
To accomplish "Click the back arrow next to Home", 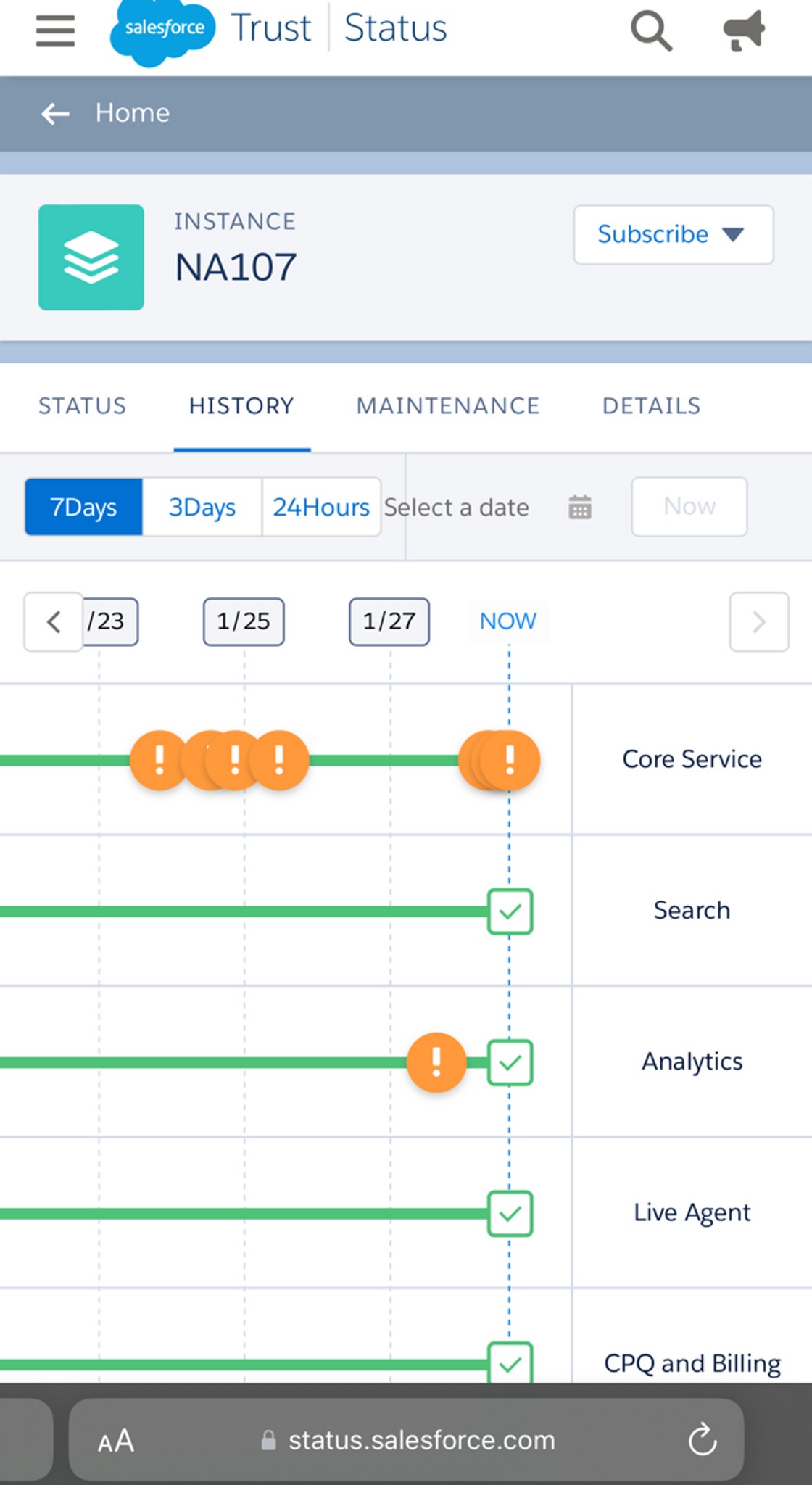I will pos(55,113).
